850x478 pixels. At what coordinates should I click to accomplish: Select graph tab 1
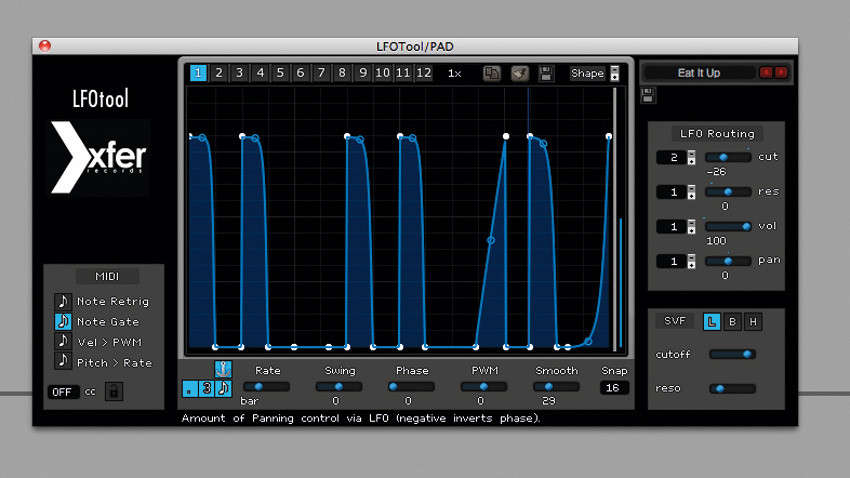click(198, 73)
